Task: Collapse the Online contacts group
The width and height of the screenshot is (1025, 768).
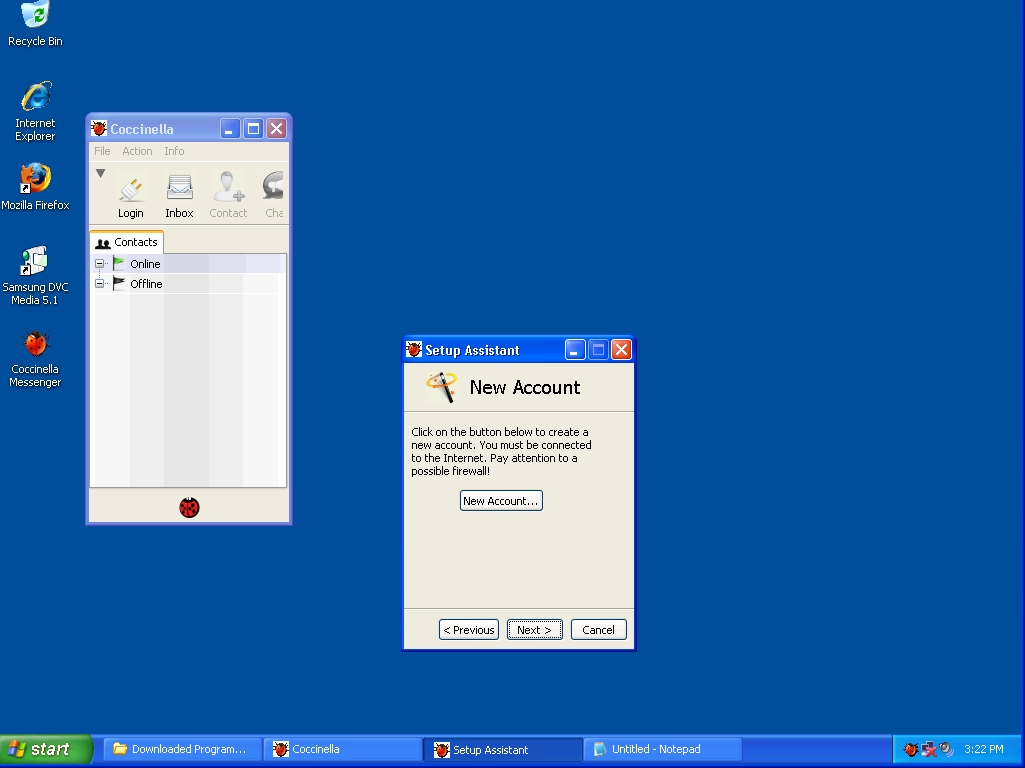Action: coord(99,263)
